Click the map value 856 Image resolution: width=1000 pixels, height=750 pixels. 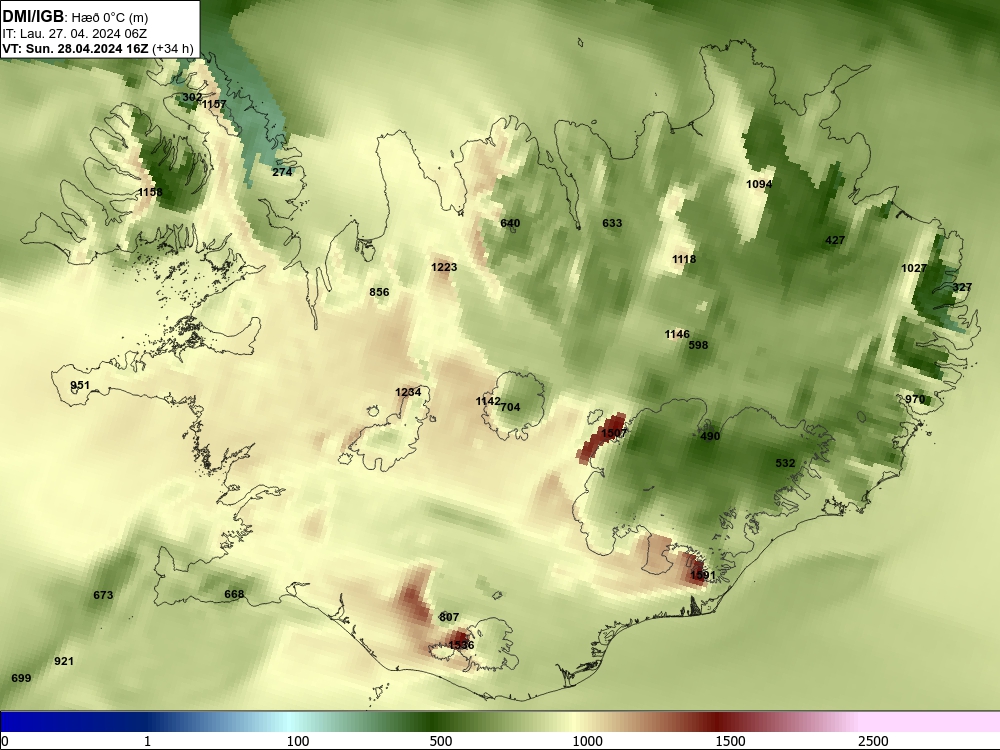tap(379, 292)
